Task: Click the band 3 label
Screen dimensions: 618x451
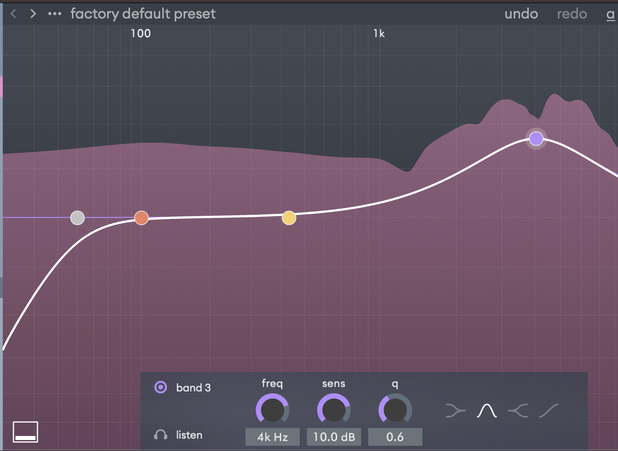Action: point(194,388)
